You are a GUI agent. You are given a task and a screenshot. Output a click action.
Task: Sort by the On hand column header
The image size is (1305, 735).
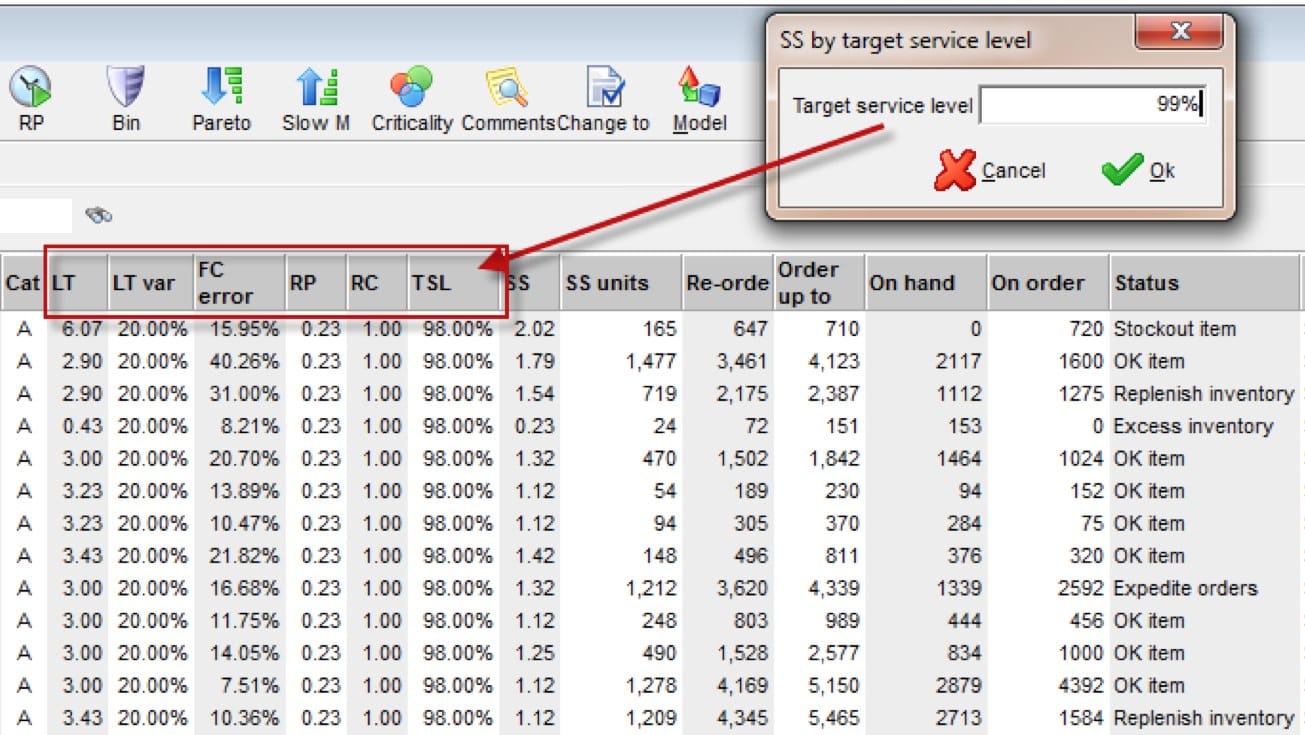(926, 283)
